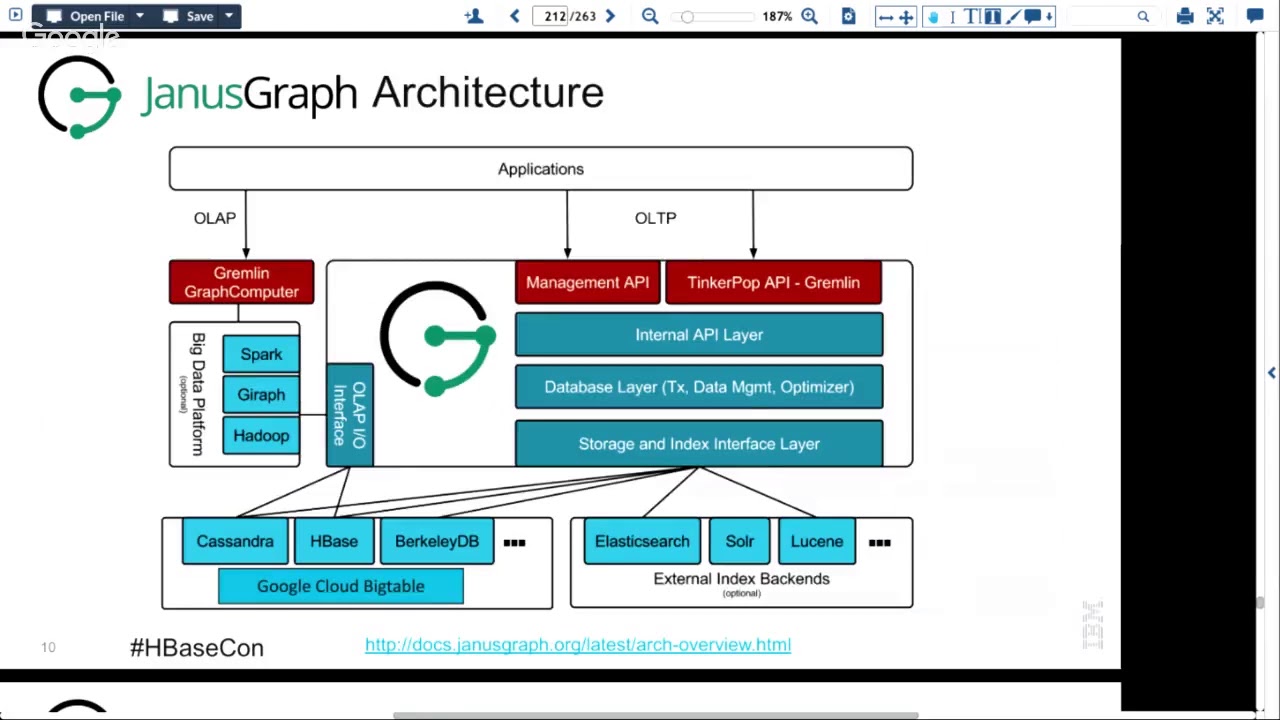
Task: Expand the Save dropdown arrow
Action: coord(229,16)
